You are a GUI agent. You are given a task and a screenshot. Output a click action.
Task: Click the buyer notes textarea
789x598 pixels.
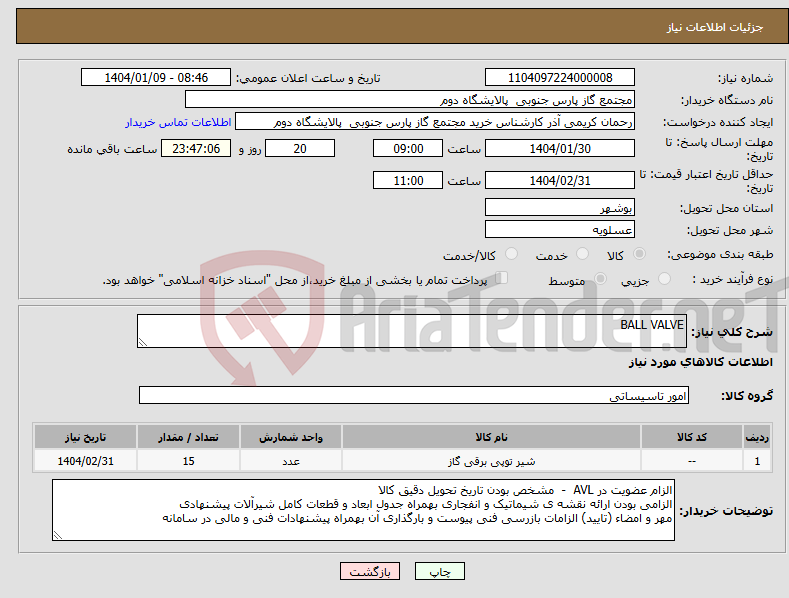pyautogui.click(x=363, y=510)
